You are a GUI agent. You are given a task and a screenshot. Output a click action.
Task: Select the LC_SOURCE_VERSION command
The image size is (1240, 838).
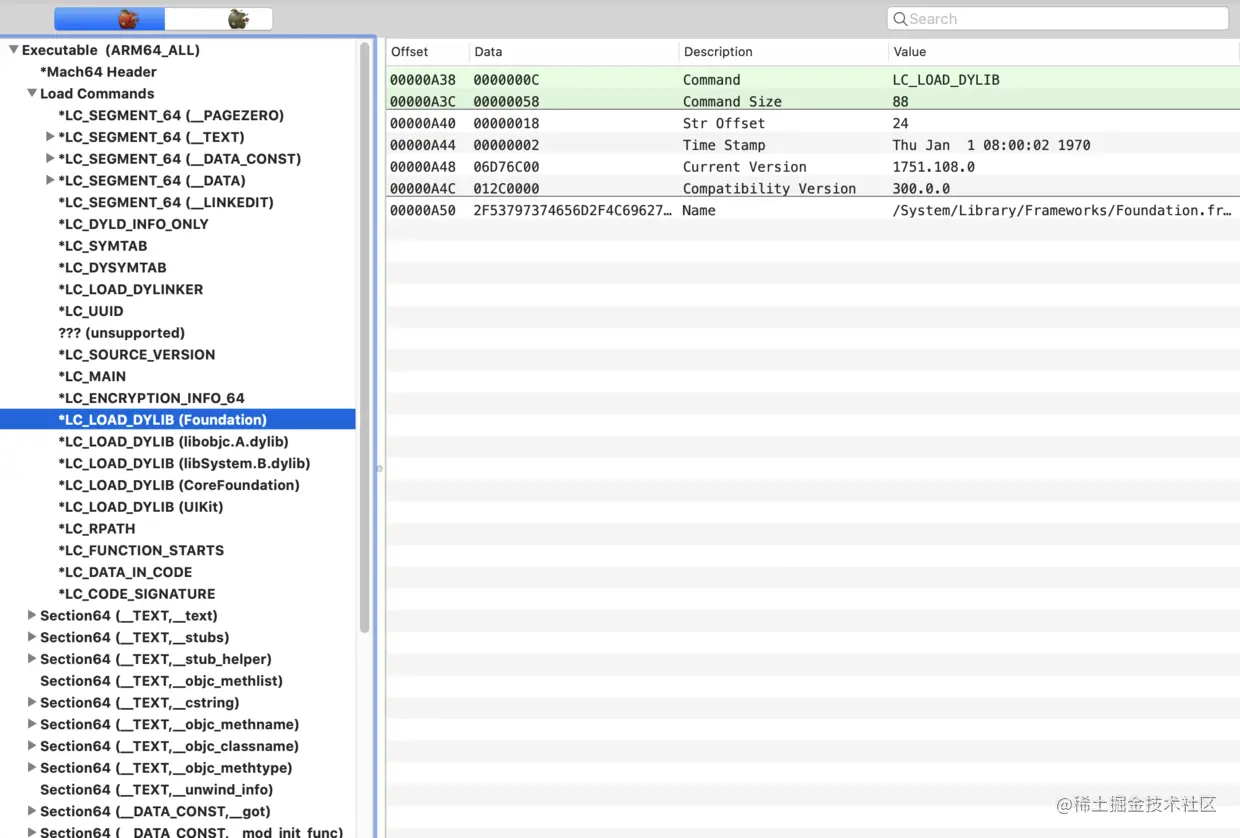[137, 355]
